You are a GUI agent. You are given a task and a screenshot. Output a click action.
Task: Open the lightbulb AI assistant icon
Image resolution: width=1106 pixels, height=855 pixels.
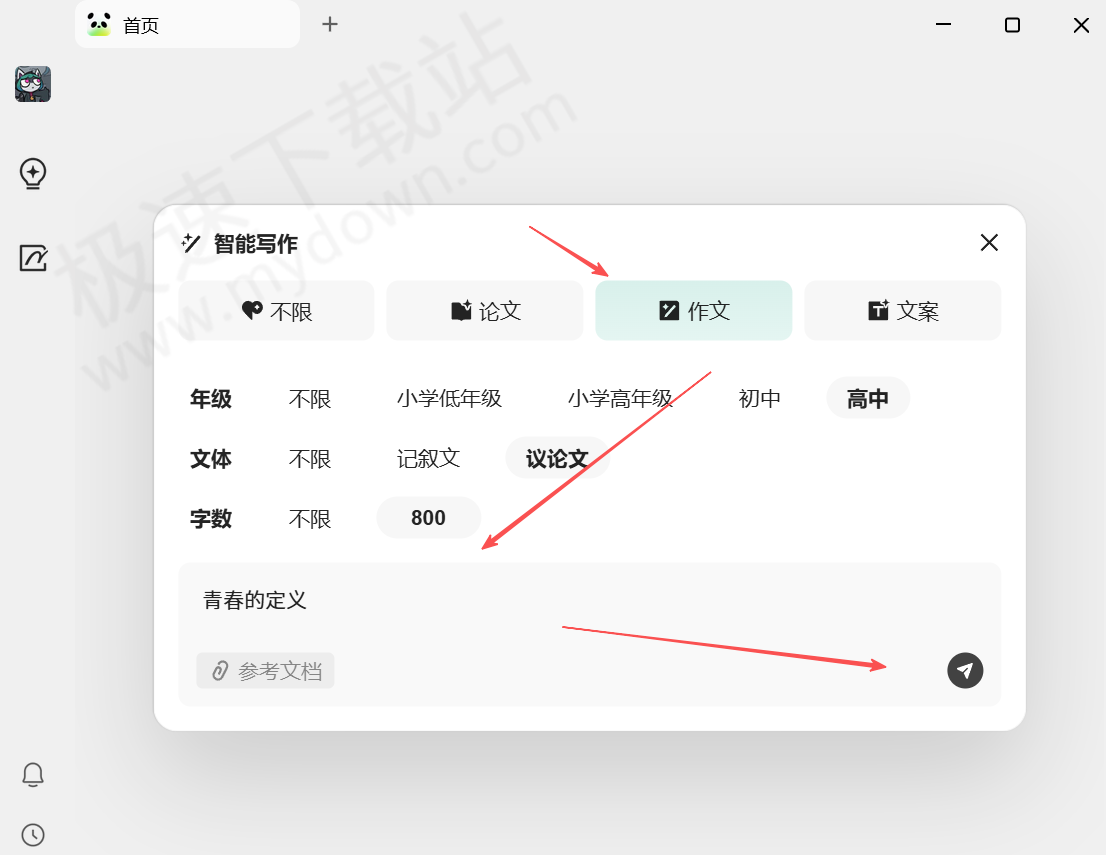pyautogui.click(x=33, y=174)
